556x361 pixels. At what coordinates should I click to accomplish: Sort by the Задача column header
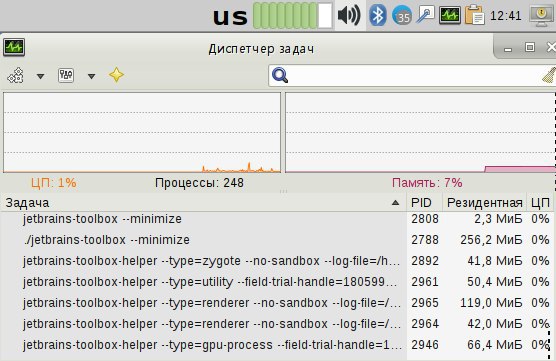[x=203, y=203]
